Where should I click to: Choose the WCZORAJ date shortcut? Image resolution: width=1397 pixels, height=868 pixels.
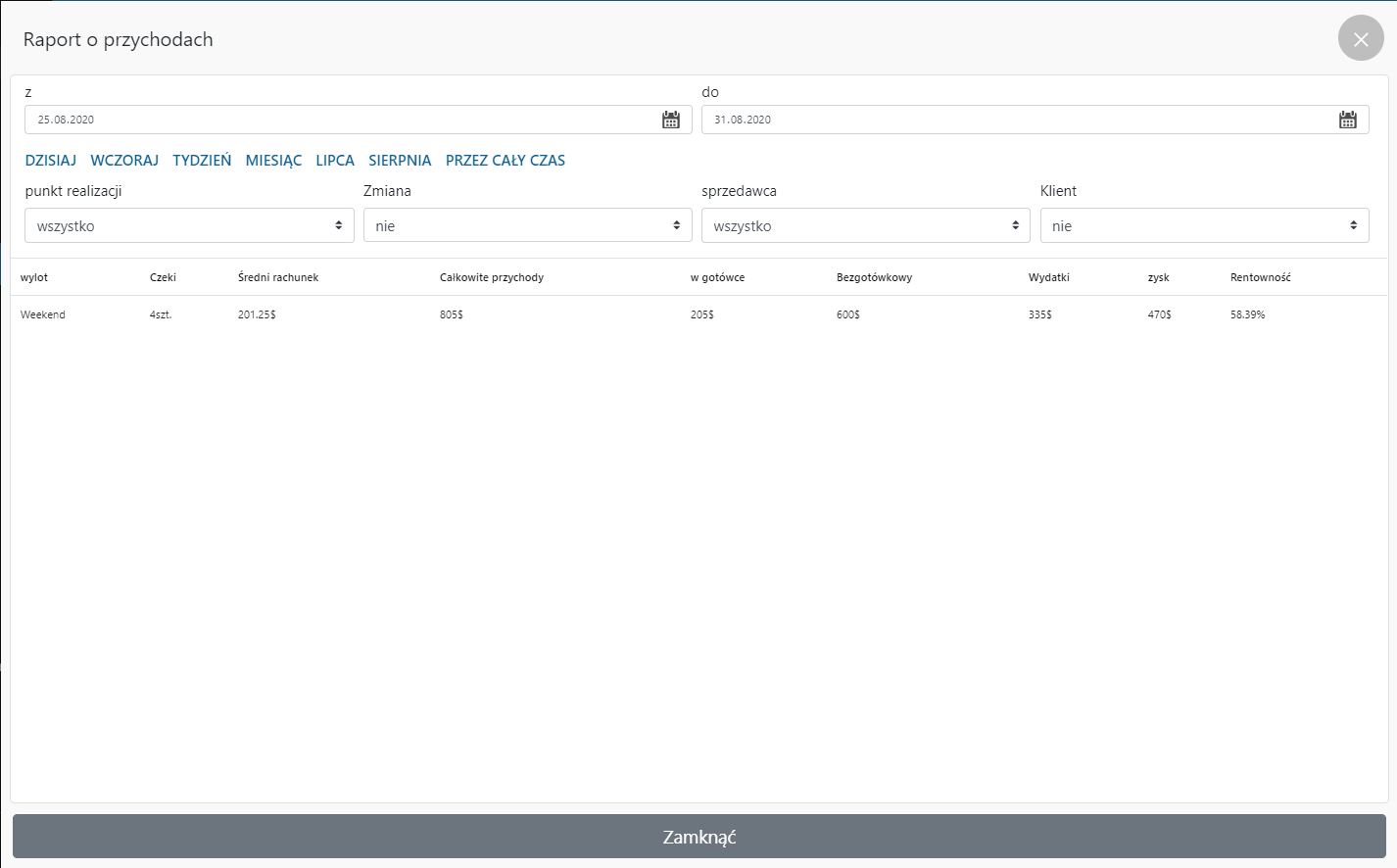tap(124, 161)
